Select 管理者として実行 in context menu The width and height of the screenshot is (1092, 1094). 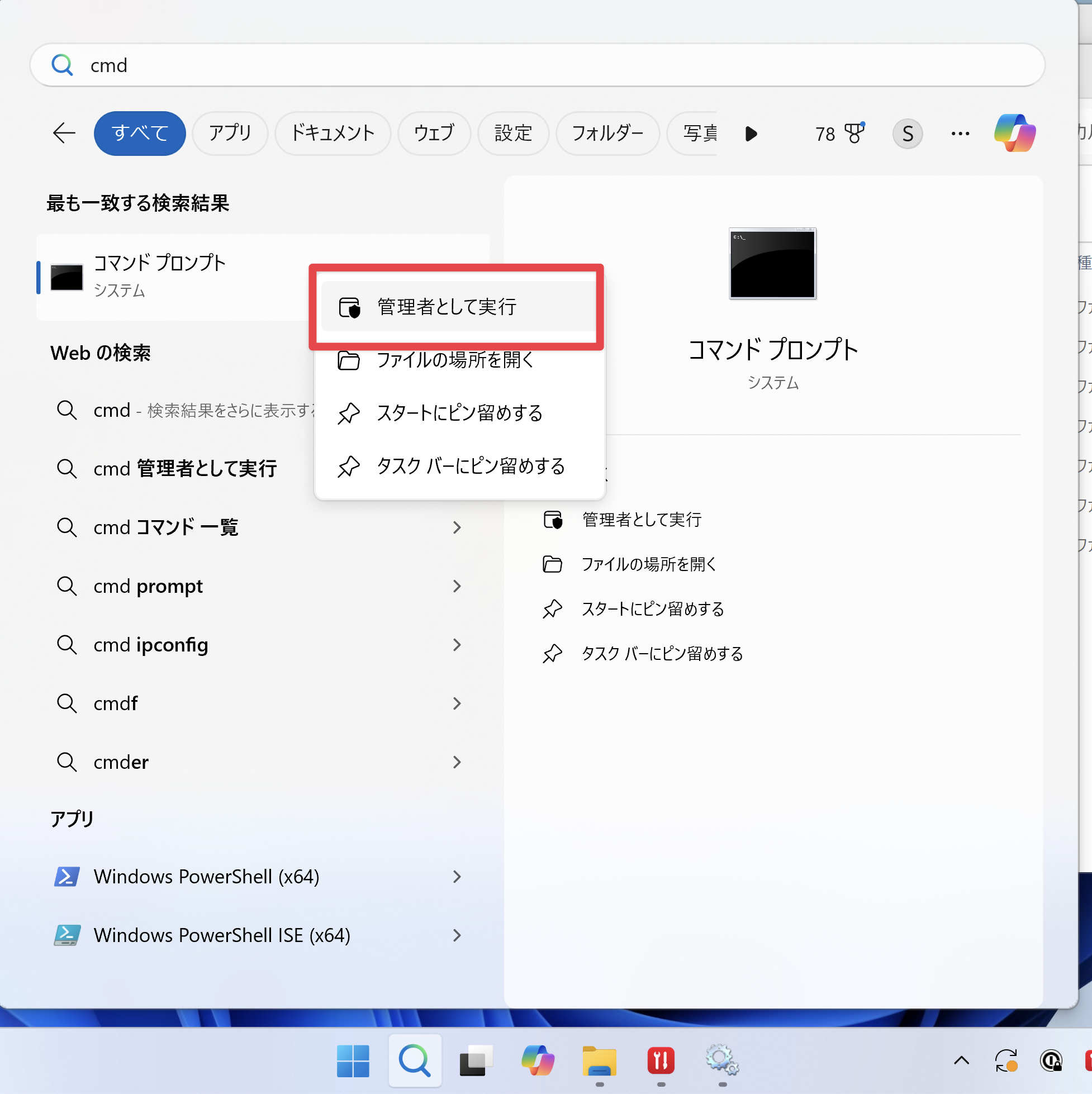tap(447, 307)
